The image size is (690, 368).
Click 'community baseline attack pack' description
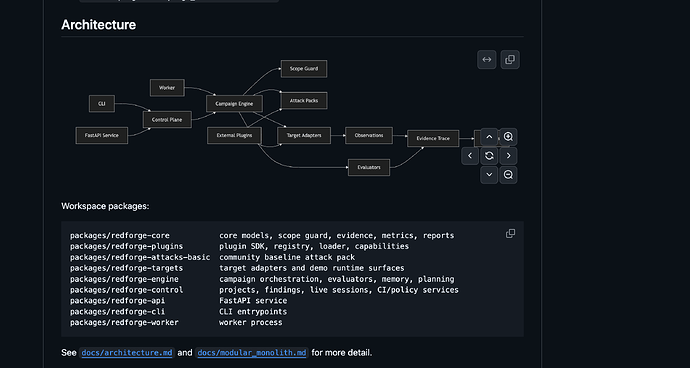click(287, 257)
